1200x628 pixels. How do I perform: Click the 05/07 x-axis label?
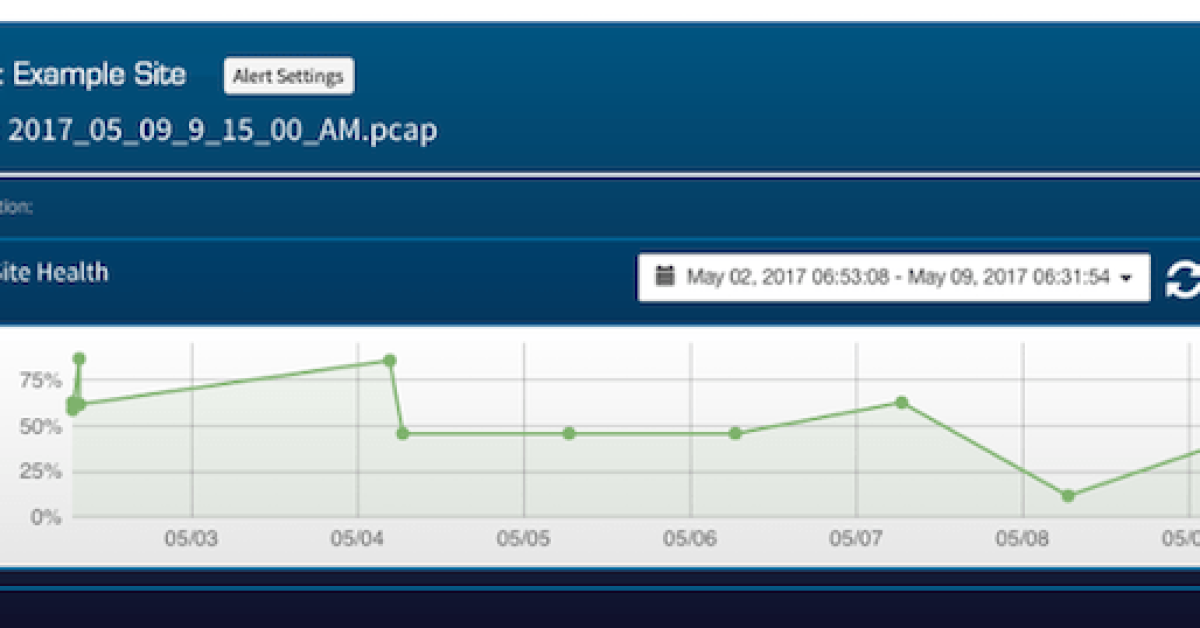click(x=856, y=539)
